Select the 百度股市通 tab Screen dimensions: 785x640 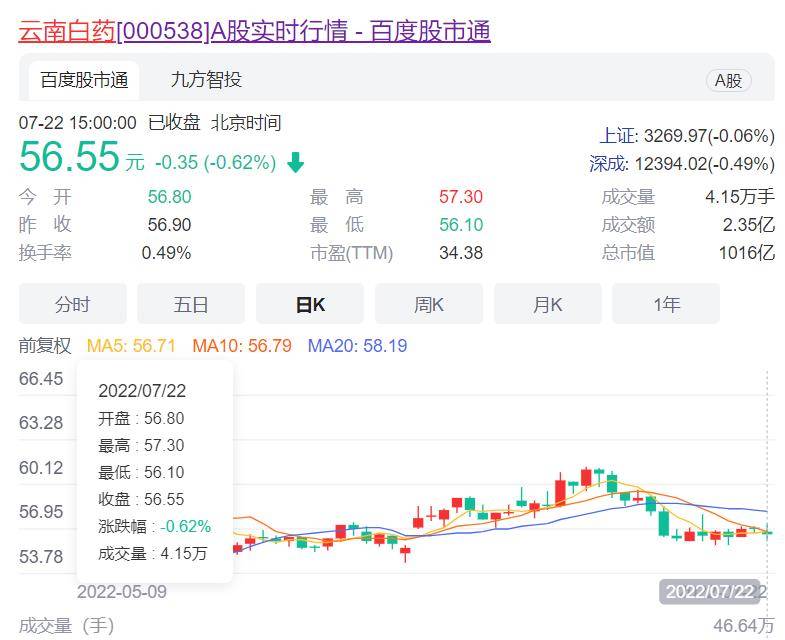(84, 80)
